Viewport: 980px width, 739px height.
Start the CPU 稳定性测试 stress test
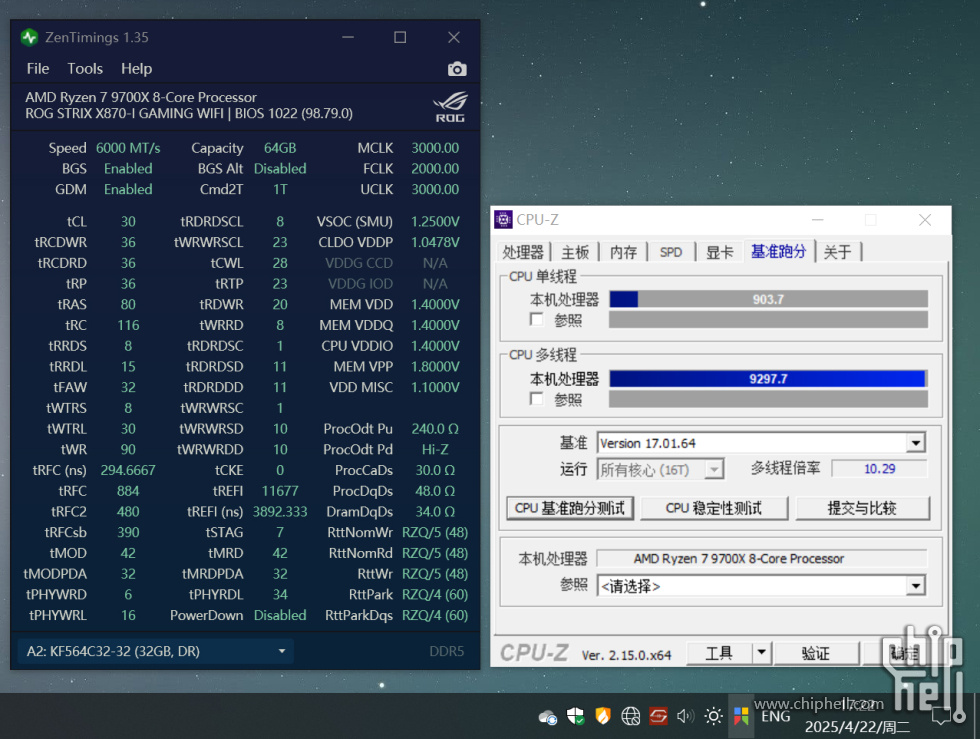coord(714,508)
